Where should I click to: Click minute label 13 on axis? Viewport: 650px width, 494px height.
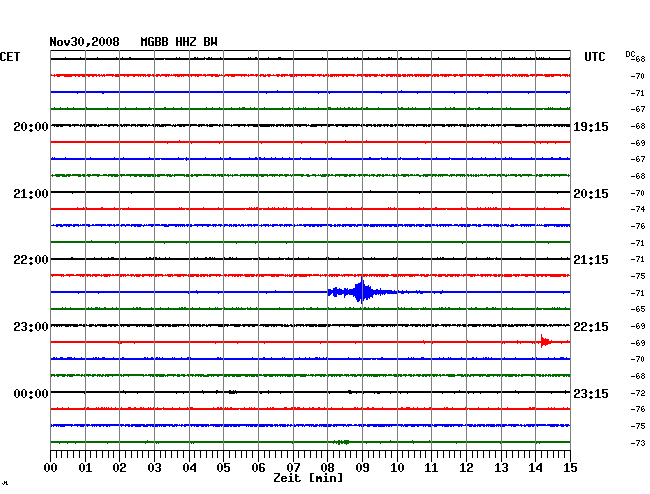tap(501, 467)
